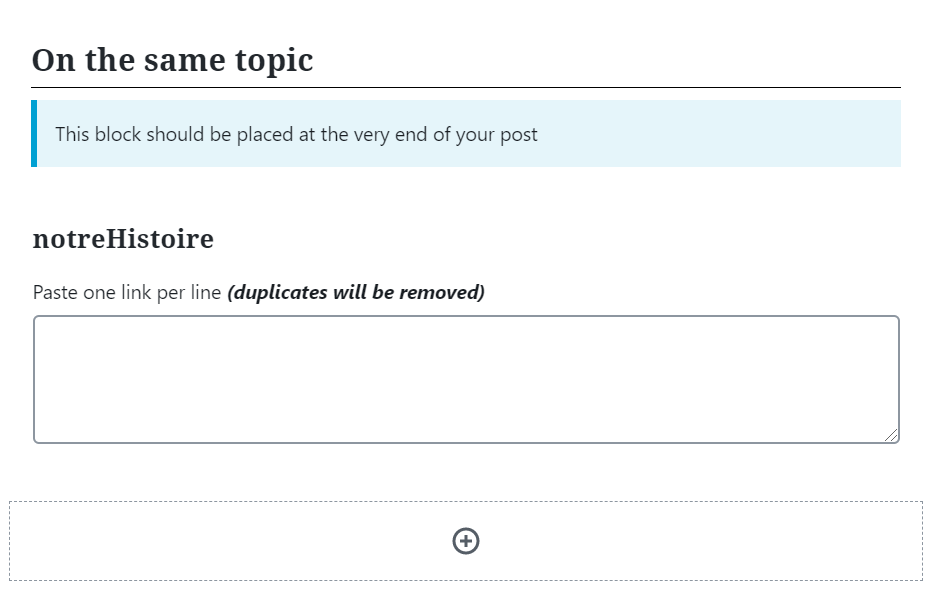The width and height of the screenshot is (942, 605).
Task: Click the word 'post' in the notice
Action: (518, 135)
